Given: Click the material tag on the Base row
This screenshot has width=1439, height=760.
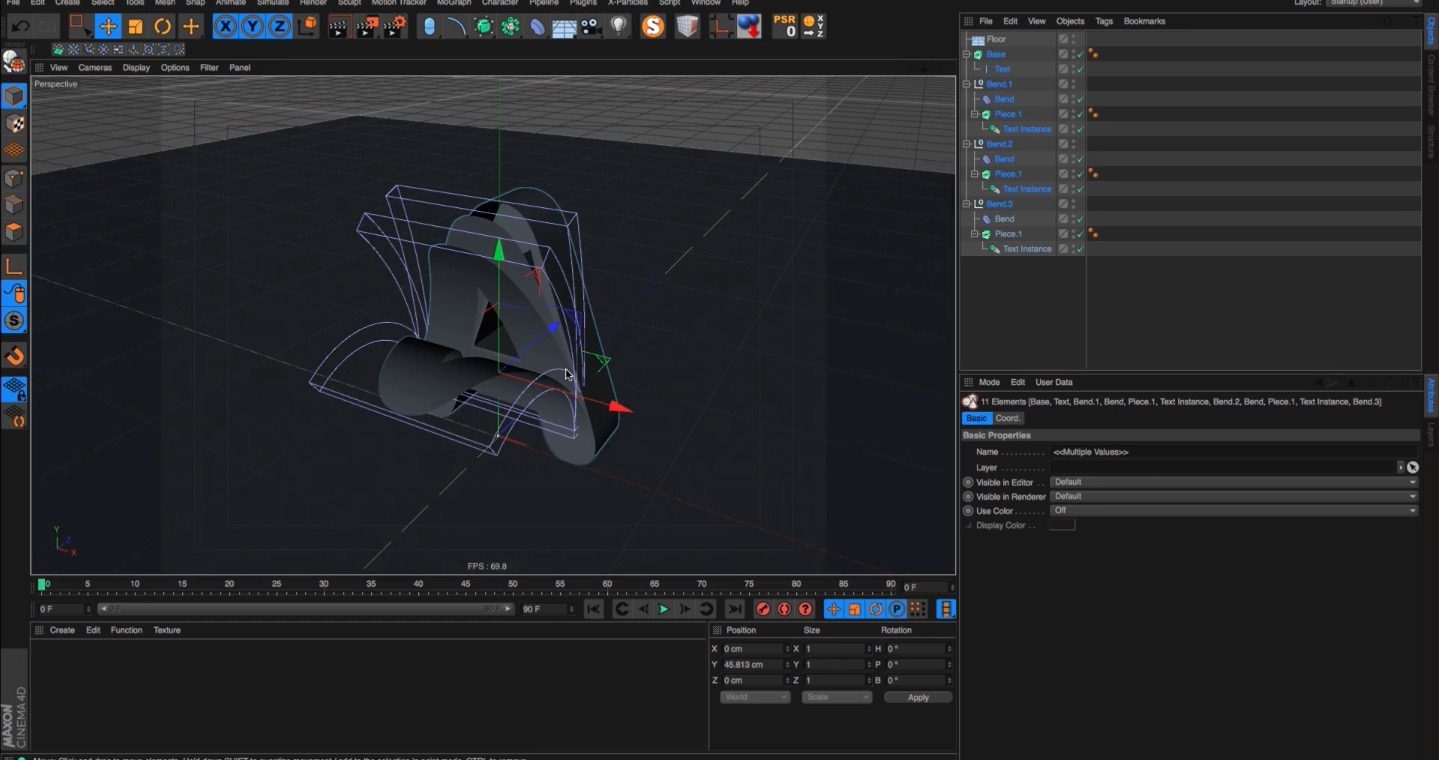Looking at the screenshot, I should [x=1093, y=54].
